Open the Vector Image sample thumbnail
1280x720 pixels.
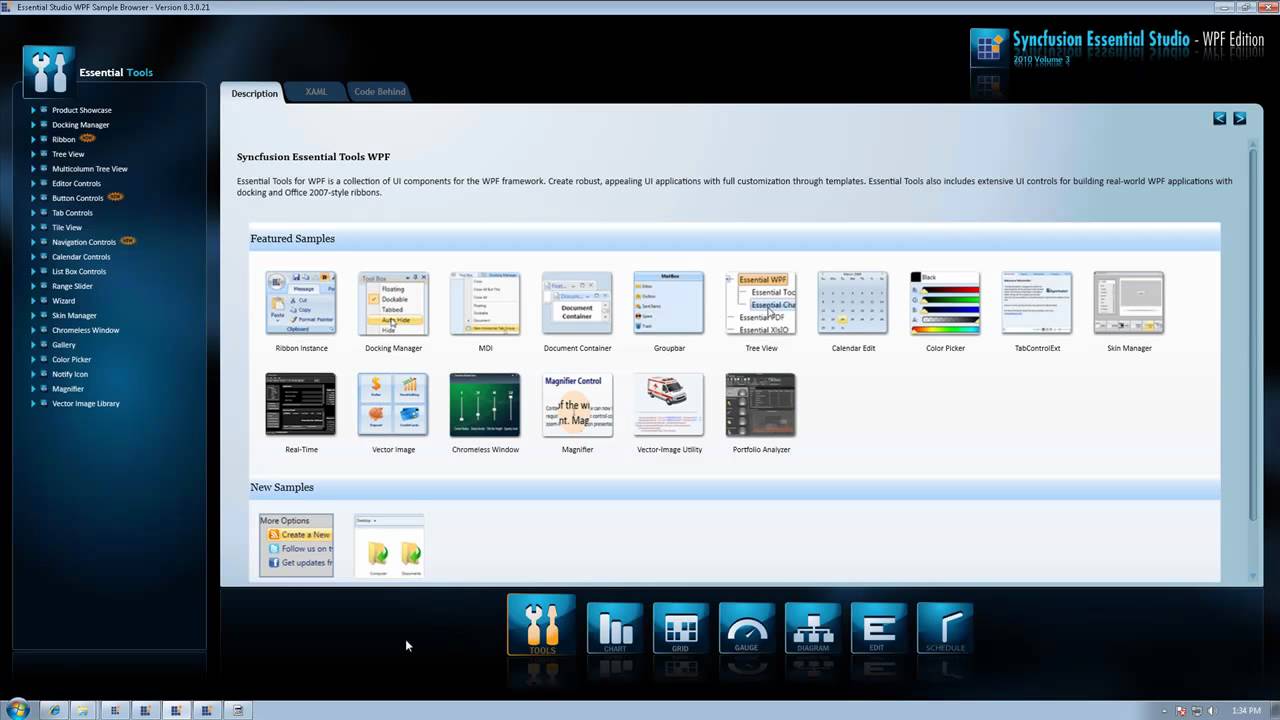pyautogui.click(x=393, y=405)
